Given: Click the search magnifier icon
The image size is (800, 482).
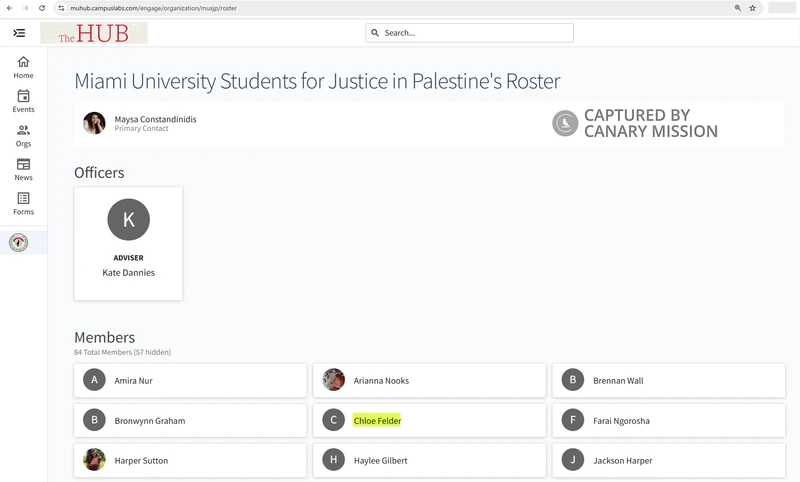Looking at the screenshot, I should (x=375, y=33).
